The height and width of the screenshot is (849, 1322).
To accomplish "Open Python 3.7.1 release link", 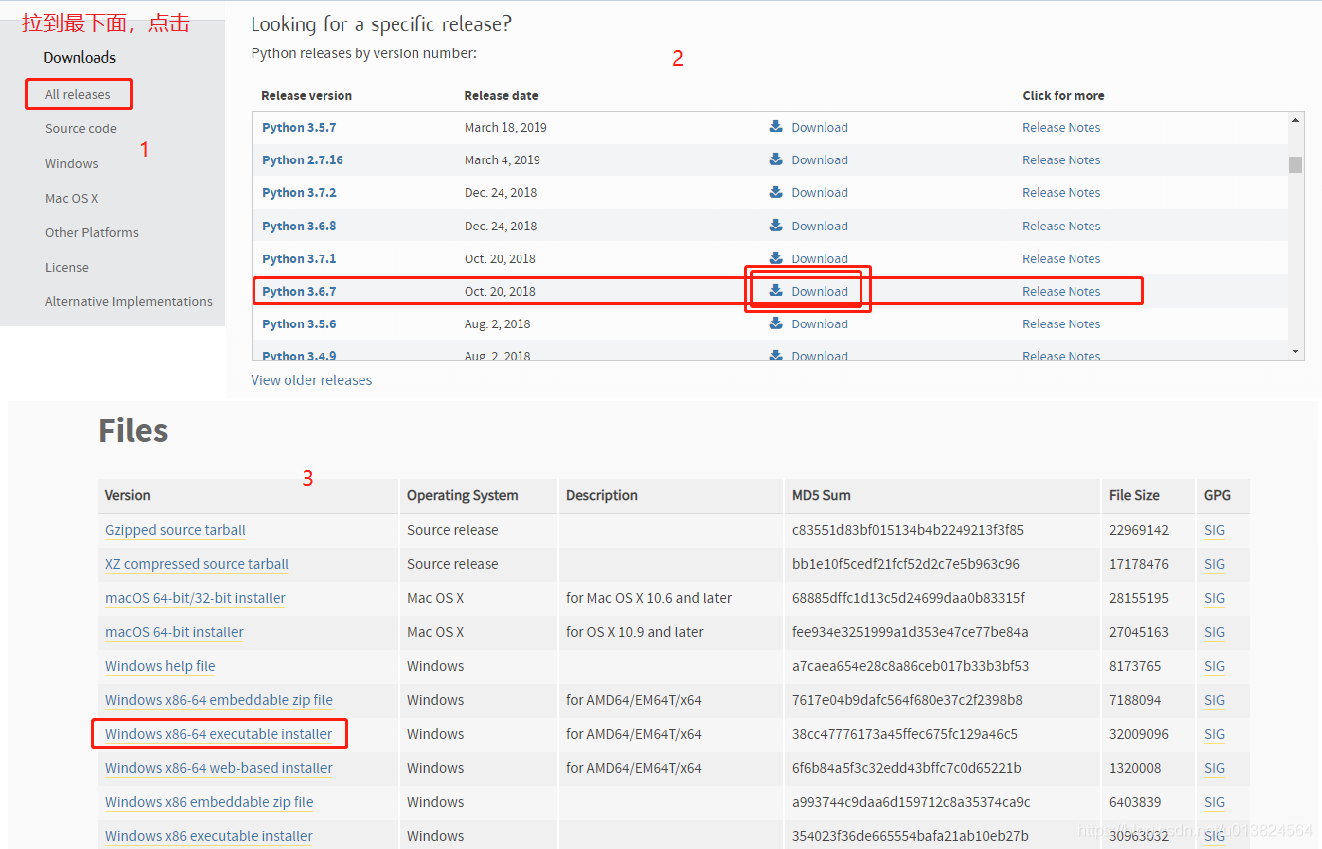I will pos(299,259).
